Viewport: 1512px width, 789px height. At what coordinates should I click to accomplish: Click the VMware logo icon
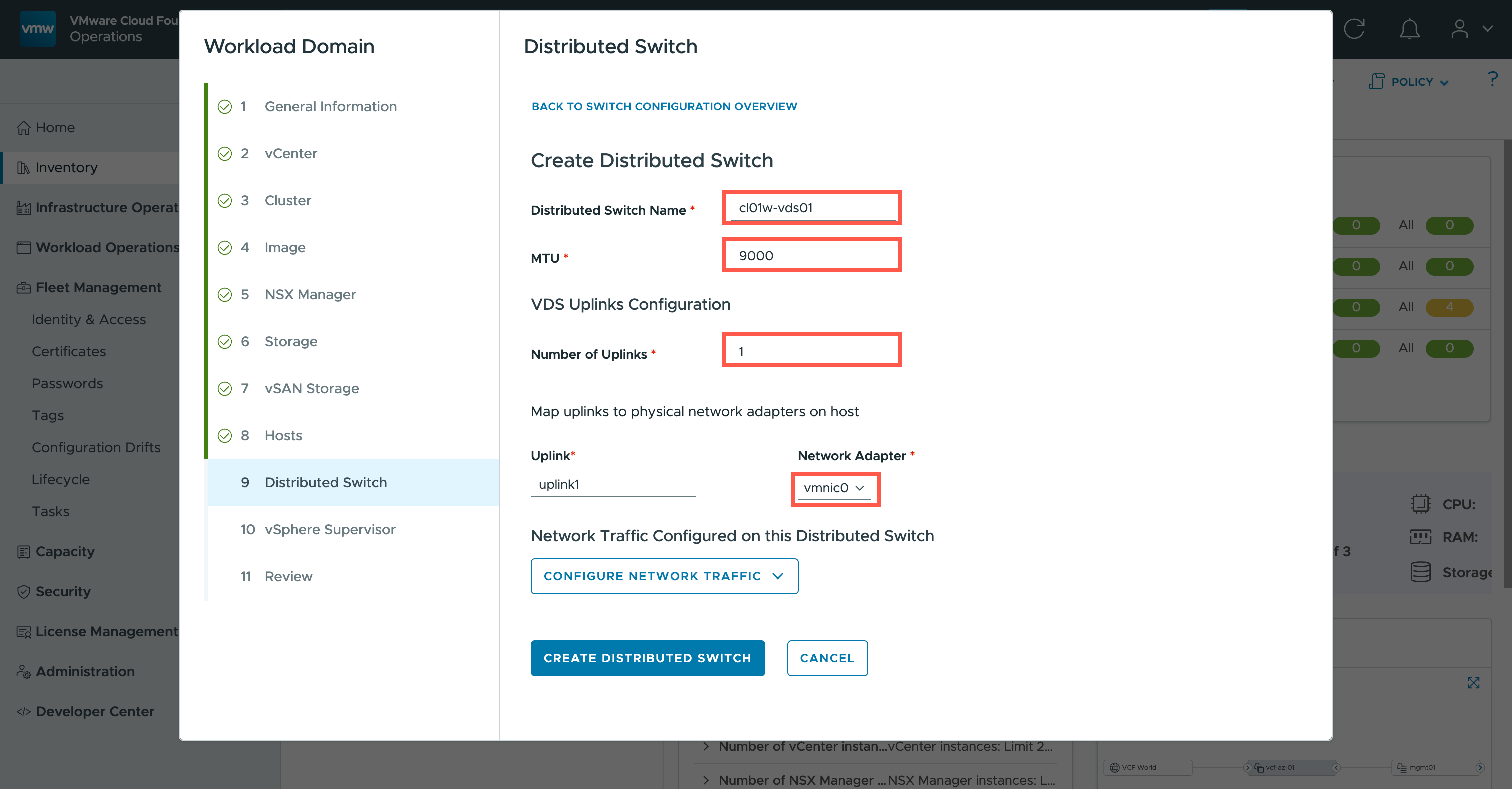[37, 29]
